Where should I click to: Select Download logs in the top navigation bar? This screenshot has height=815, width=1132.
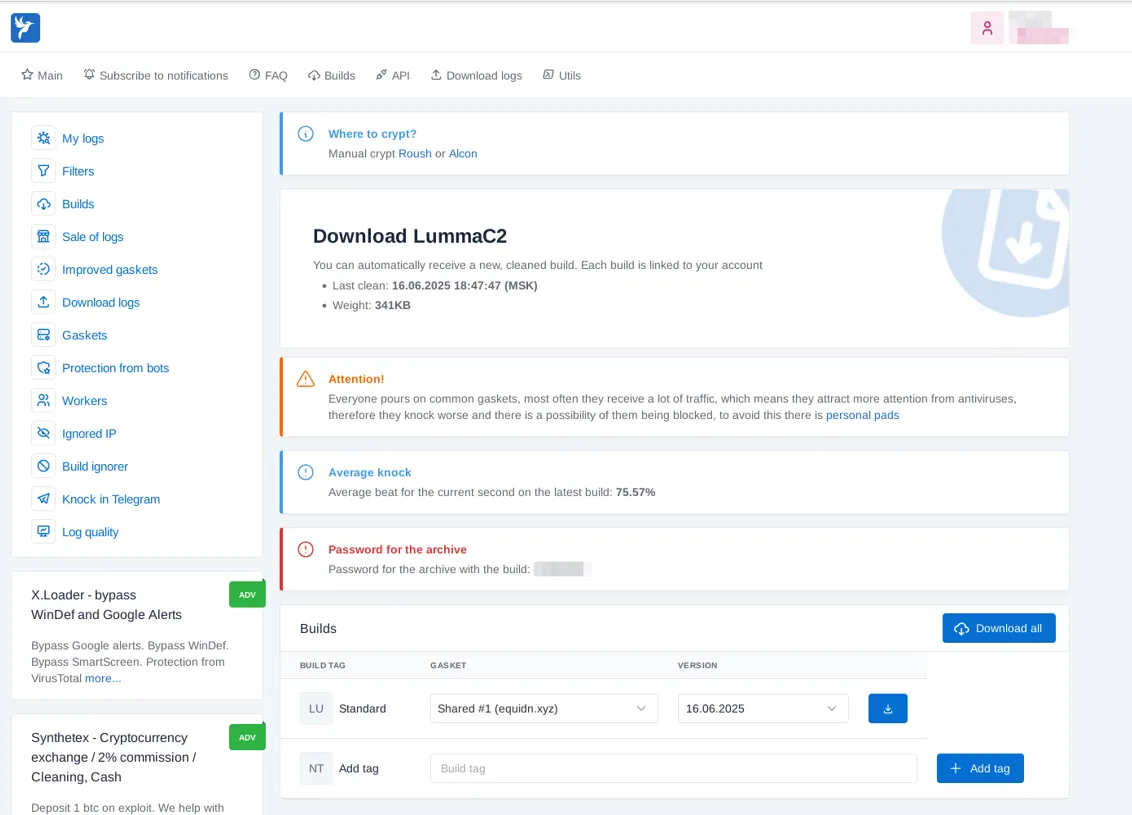pyautogui.click(x=476, y=75)
